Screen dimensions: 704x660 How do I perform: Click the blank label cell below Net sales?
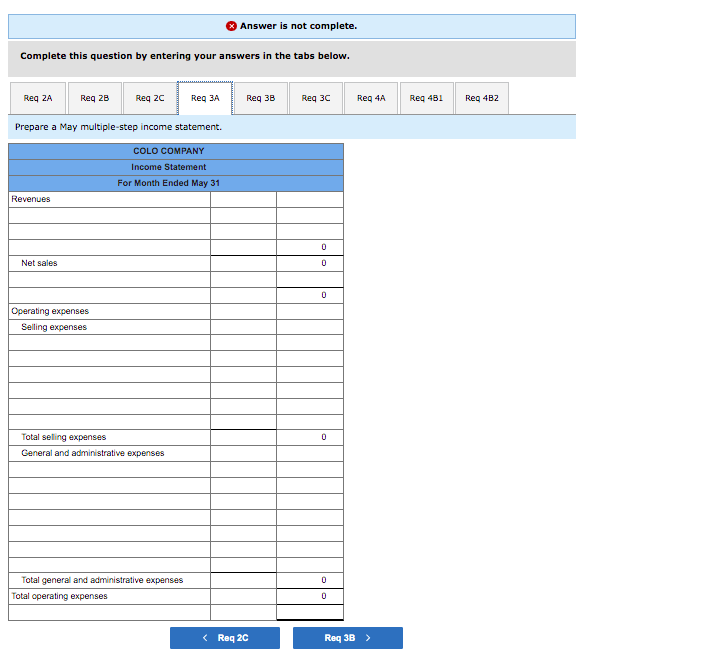coord(110,279)
